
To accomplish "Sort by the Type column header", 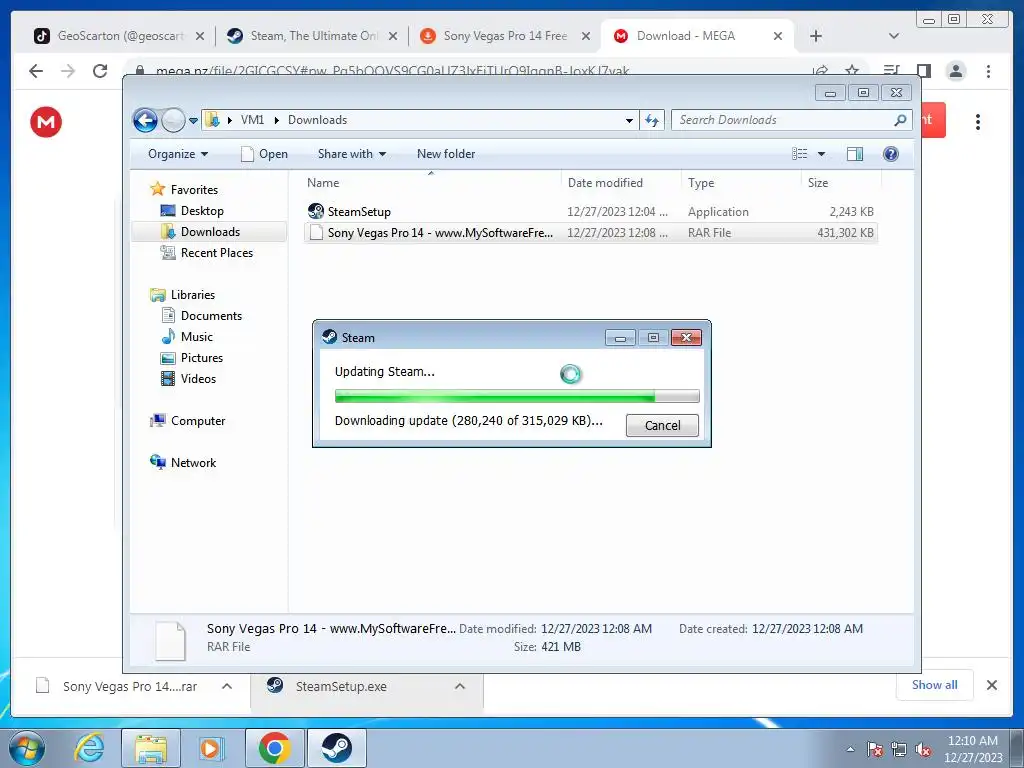I will pyautogui.click(x=741, y=183).
